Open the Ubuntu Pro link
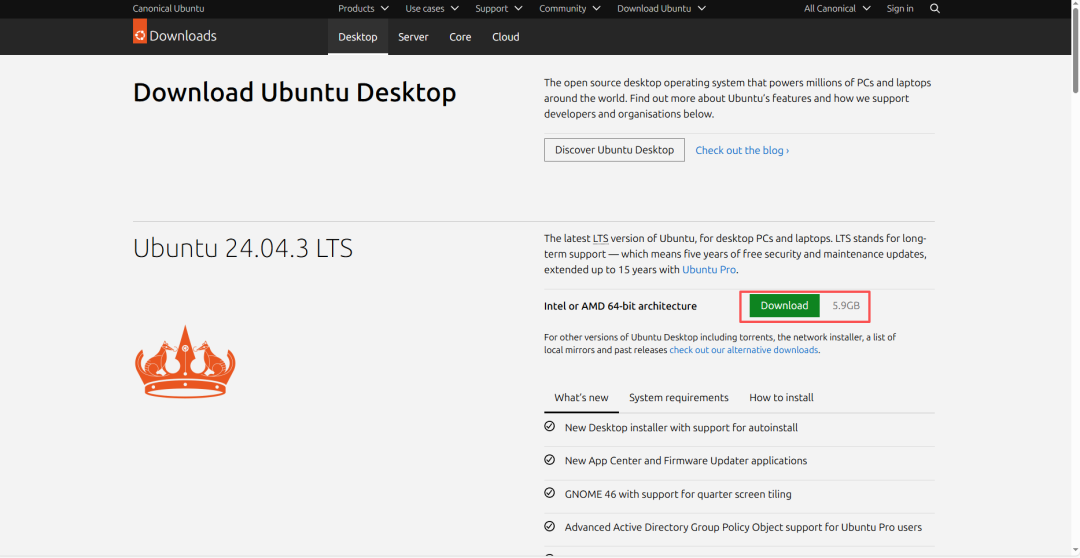Screen dimensions: 1080x558 click(709, 270)
